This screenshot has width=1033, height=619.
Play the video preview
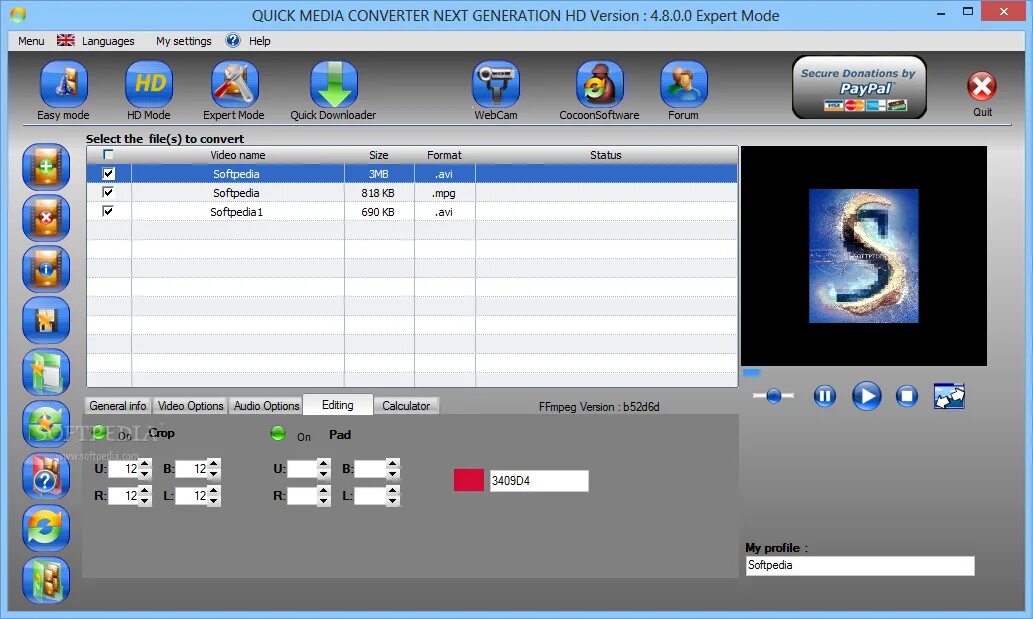tap(866, 396)
